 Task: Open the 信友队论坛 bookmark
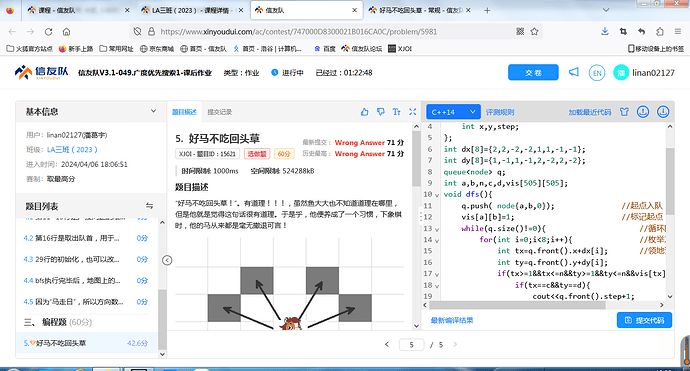pos(362,49)
